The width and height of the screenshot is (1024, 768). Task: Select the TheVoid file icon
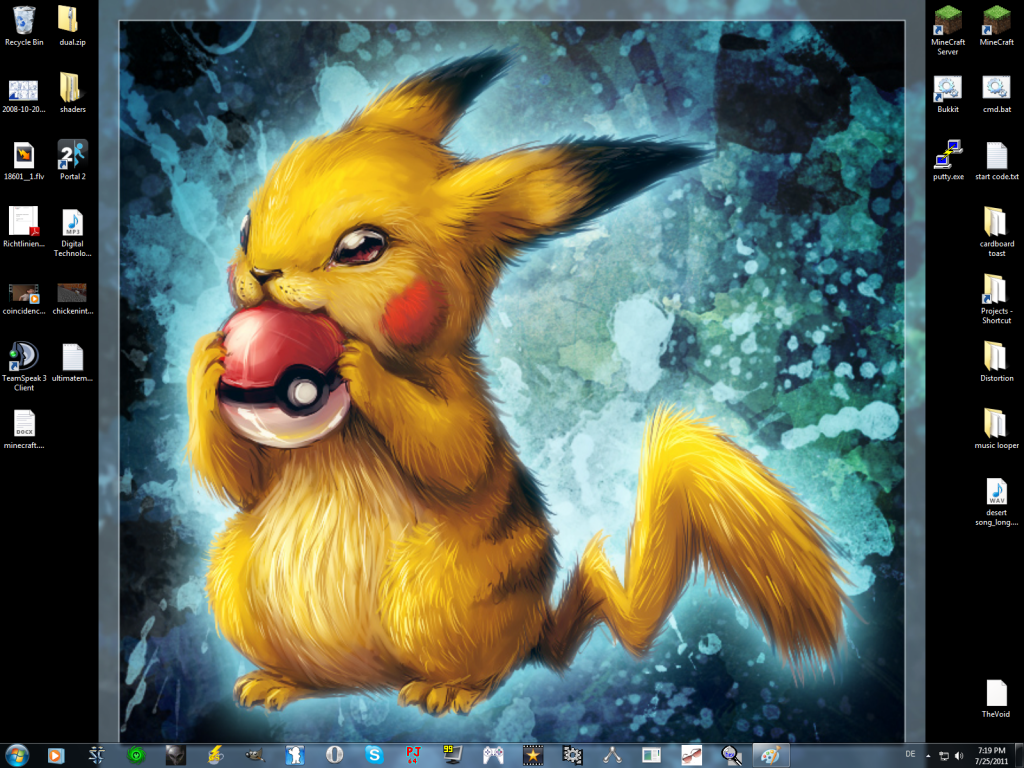pyautogui.click(x=997, y=698)
